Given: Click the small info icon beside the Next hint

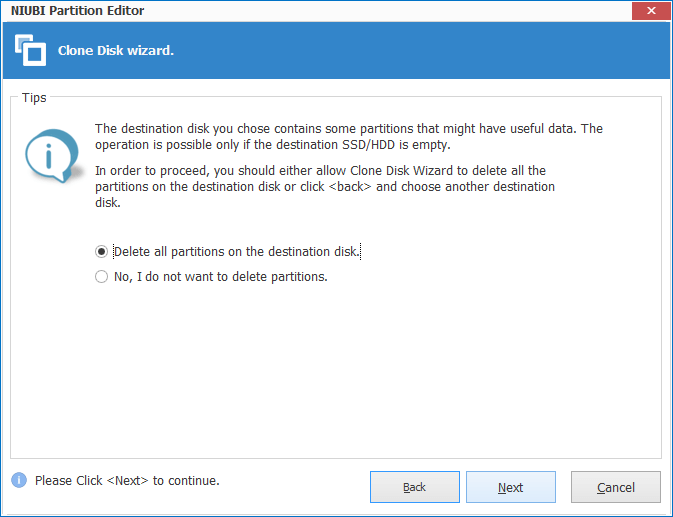Looking at the screenshot, I should [19, 481].
